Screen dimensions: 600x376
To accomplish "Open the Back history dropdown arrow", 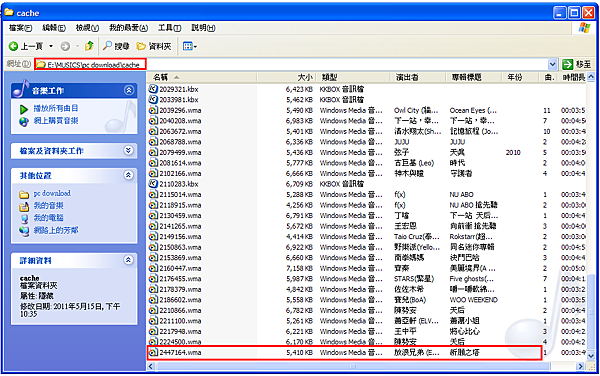I will [51, 46].
